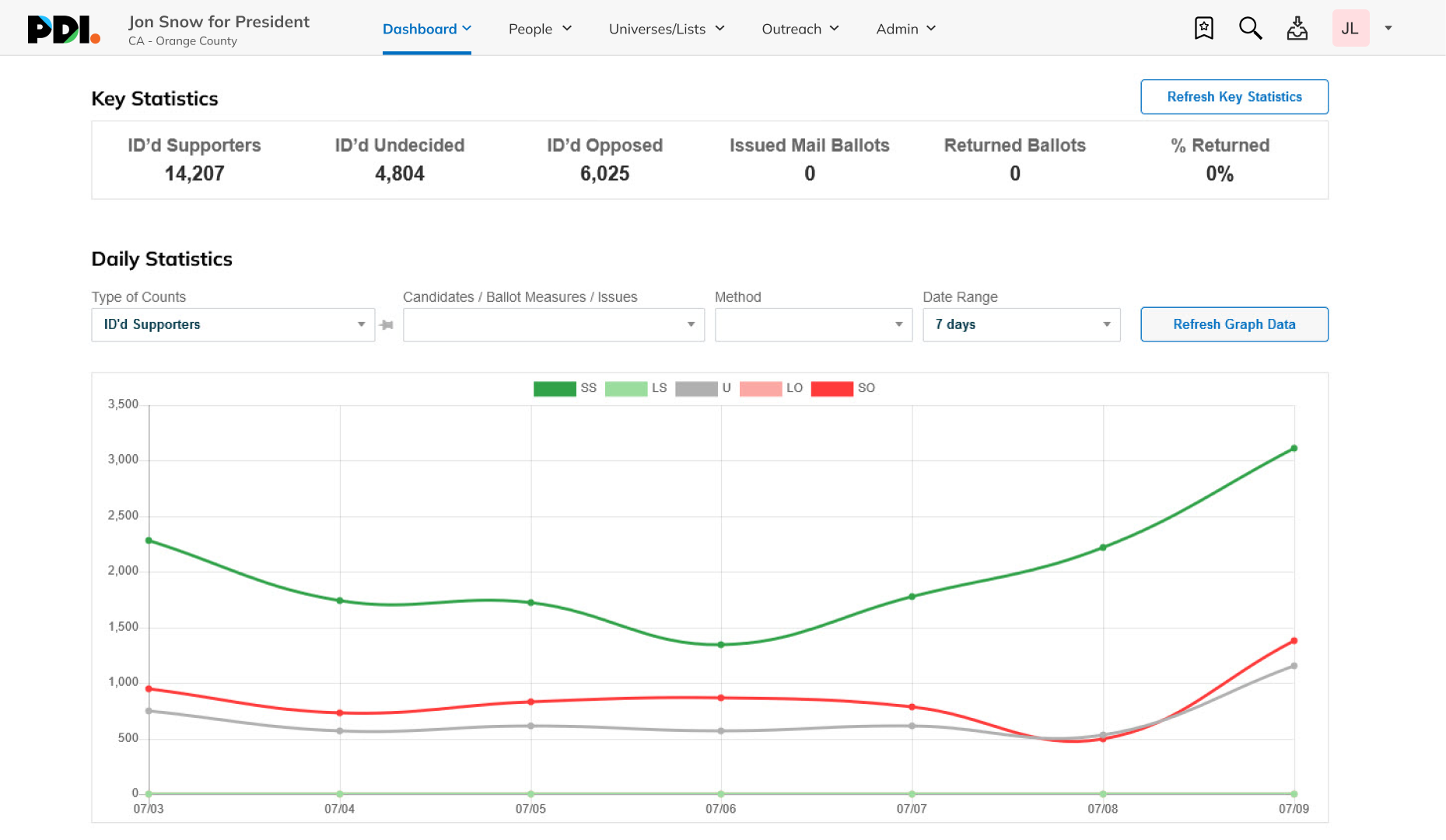
Task: Click the Key Statistics heading
Action: coord(155,99)
